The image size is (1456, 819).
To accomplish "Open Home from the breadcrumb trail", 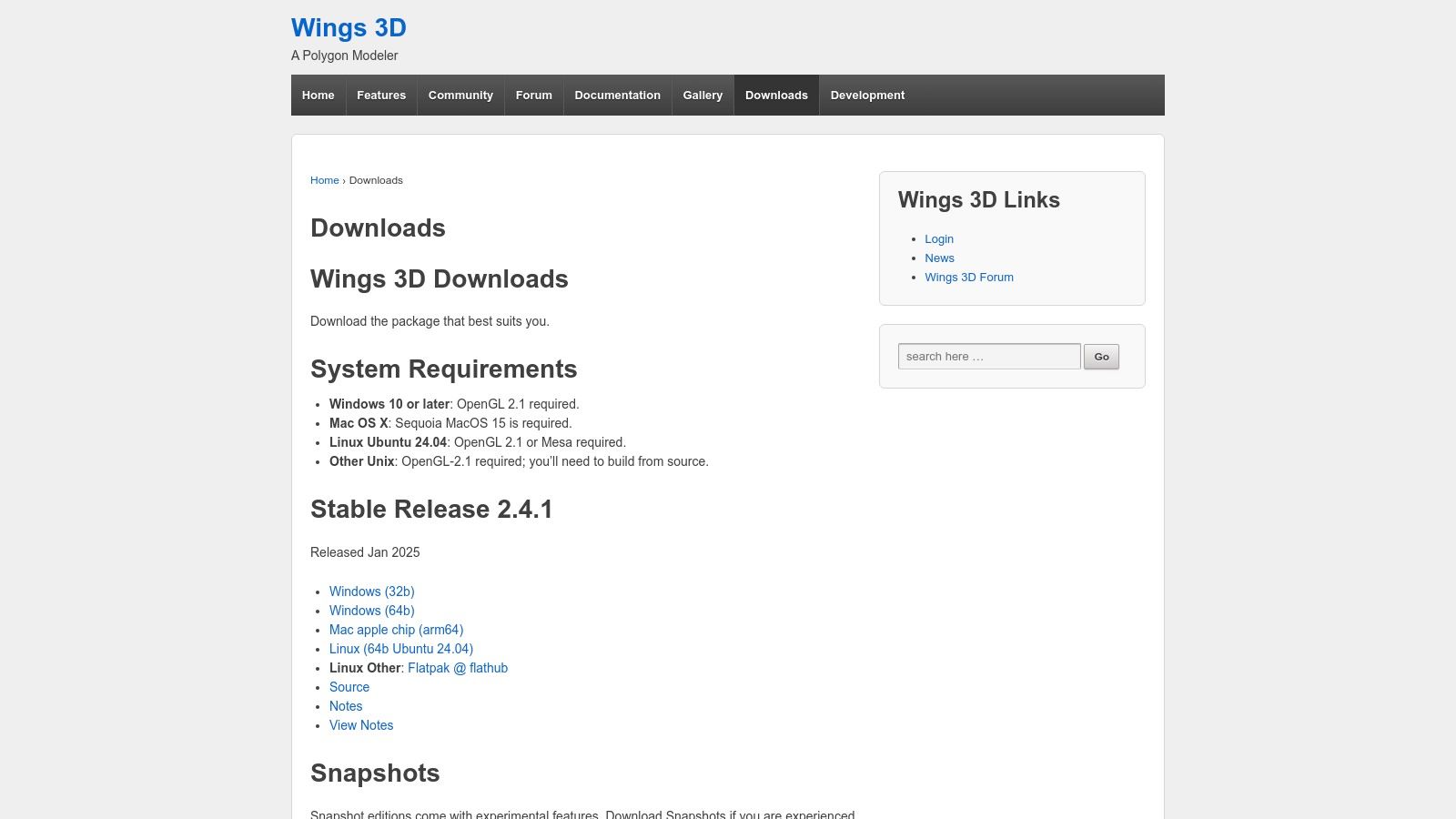I will (325, 180).
